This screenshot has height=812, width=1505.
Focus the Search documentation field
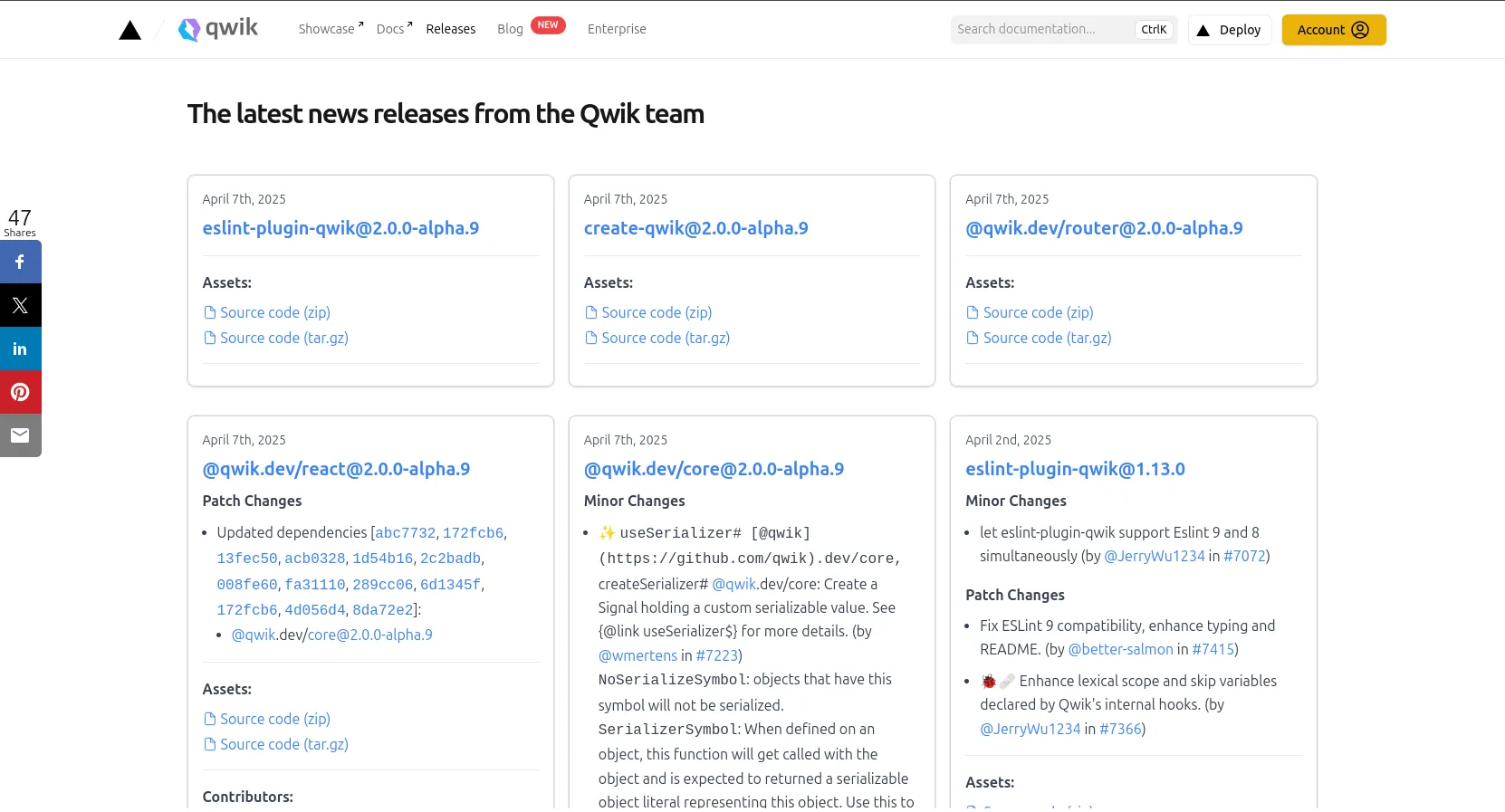click(x=1041, y=29)
